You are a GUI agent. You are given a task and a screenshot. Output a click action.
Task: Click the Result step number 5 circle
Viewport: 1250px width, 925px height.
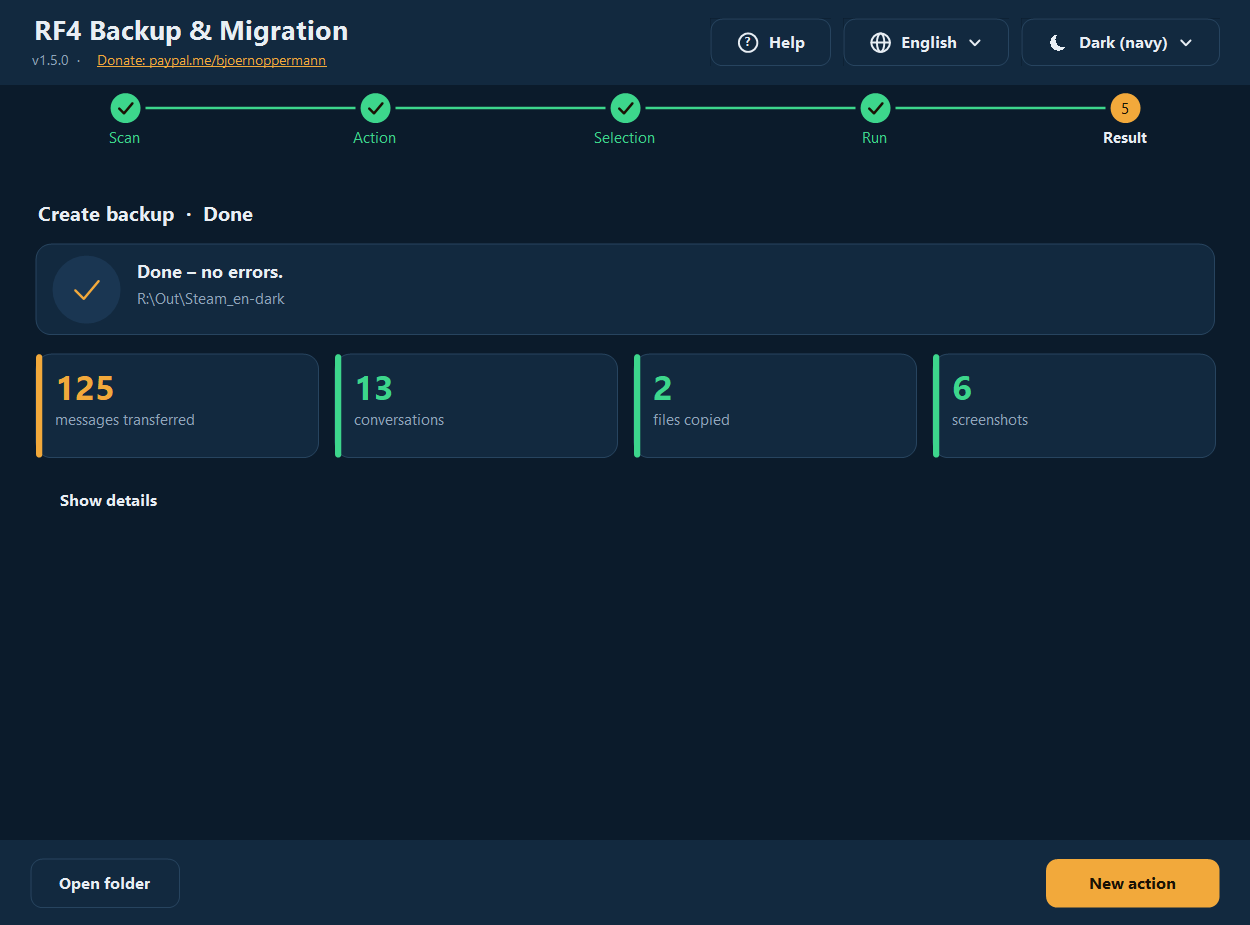tap(1125, 108)
